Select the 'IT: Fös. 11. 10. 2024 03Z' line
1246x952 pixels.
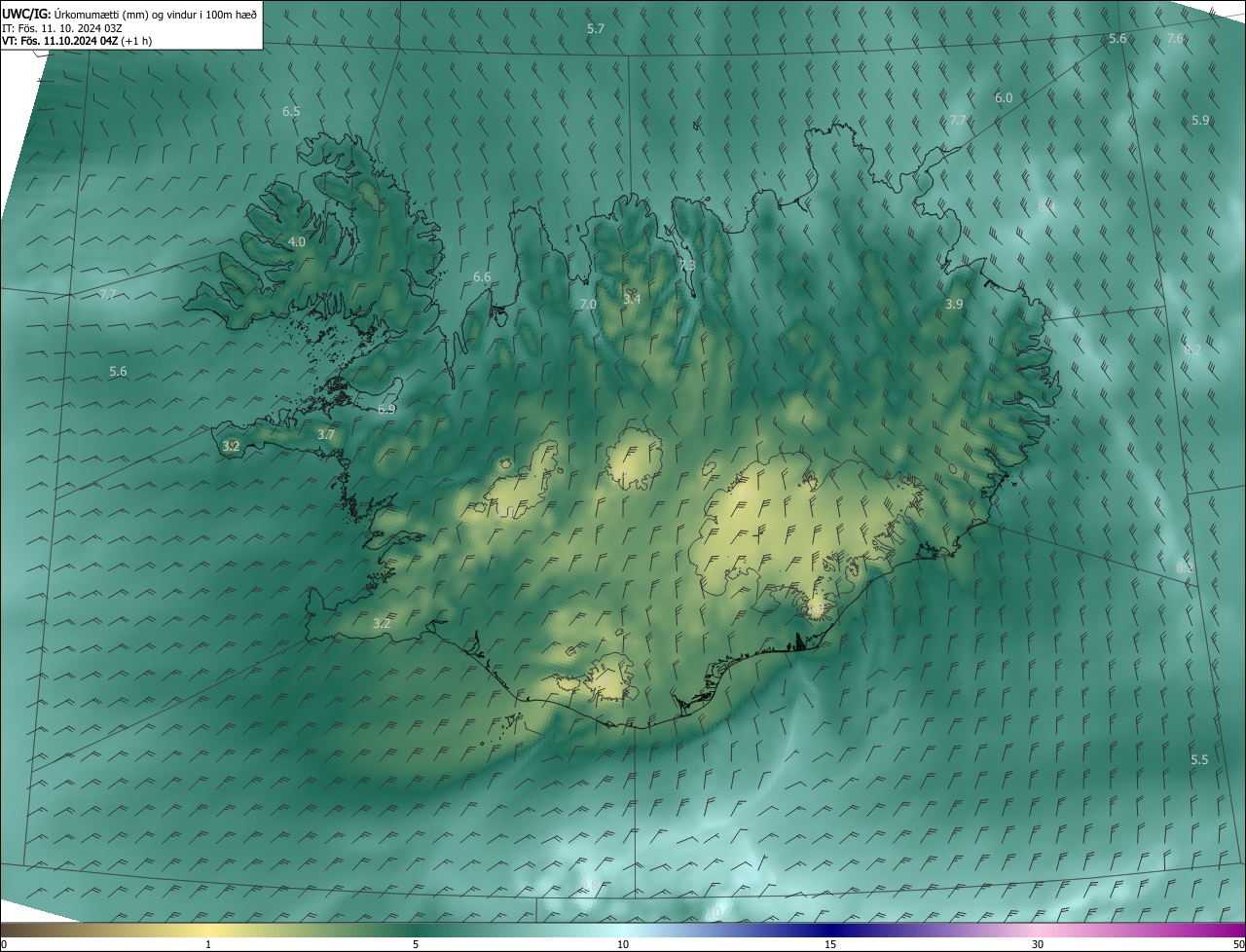point(60,27)
